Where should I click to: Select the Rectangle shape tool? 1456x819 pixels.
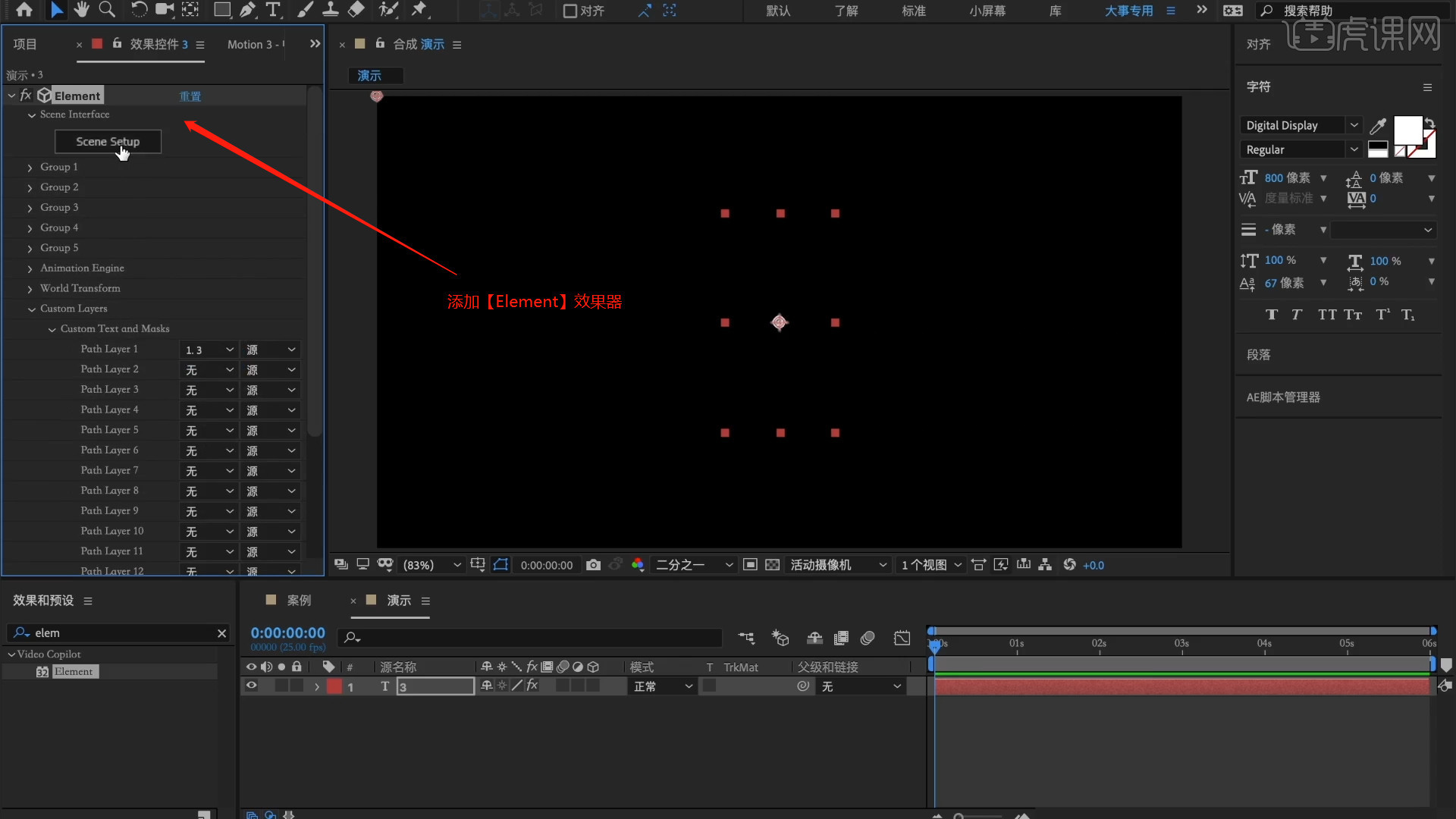[x=222, y=10]
